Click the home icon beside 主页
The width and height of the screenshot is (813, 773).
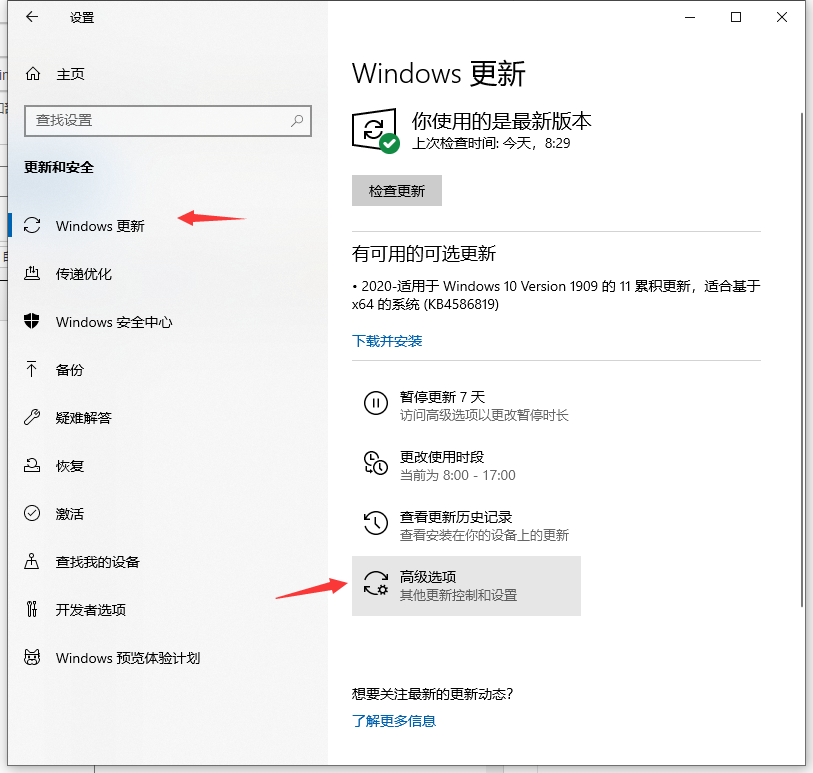point(33,74)
